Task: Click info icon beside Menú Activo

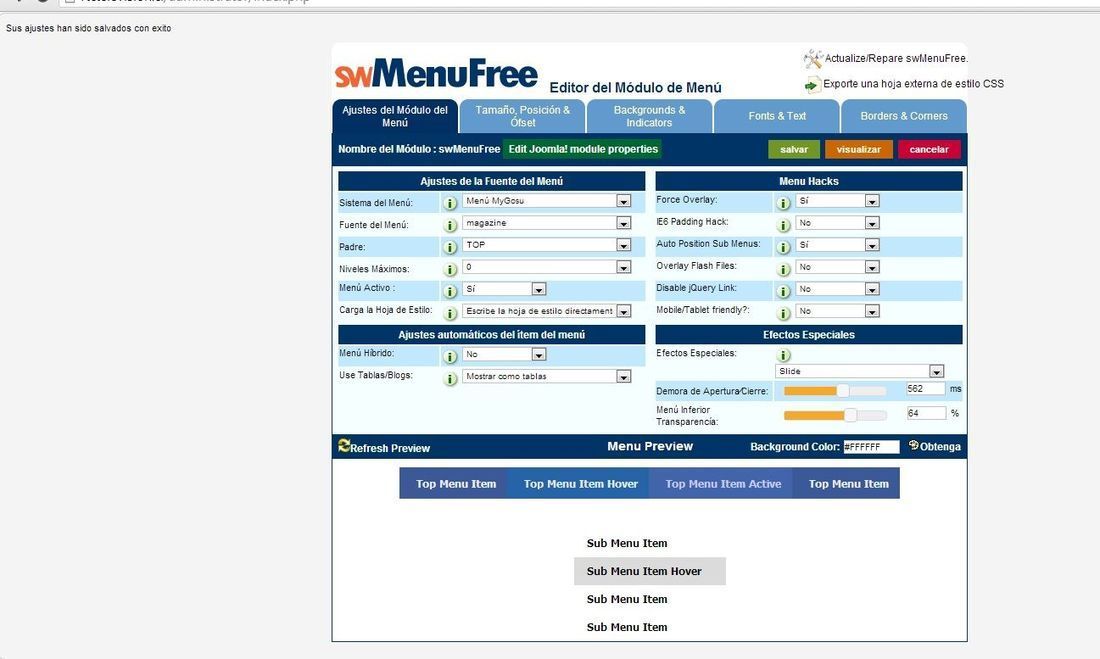Action: [x=450, y=291]
